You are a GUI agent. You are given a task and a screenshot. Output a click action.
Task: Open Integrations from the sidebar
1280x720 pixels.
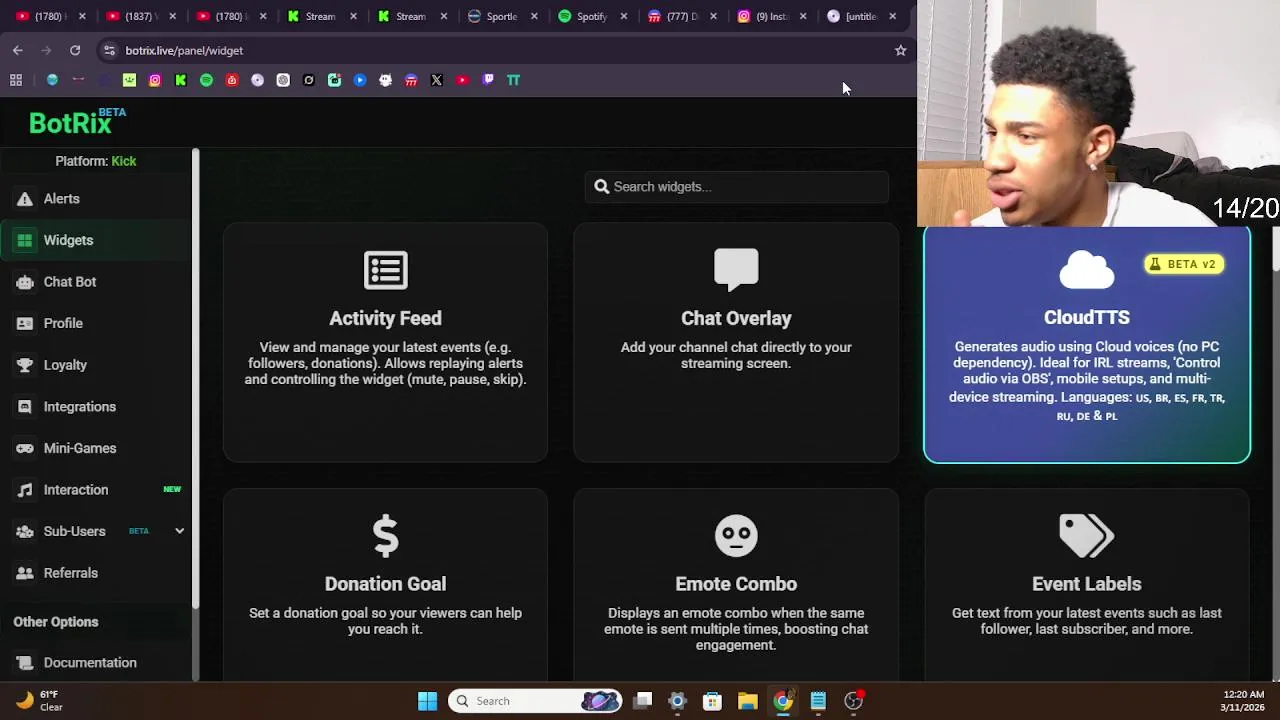[97, 407]
